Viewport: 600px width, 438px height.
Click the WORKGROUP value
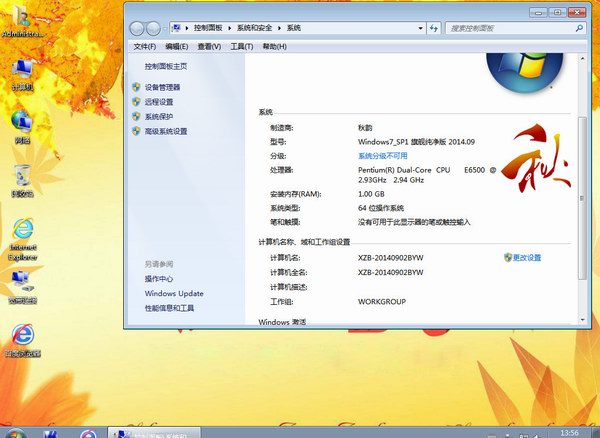[382, 301]
